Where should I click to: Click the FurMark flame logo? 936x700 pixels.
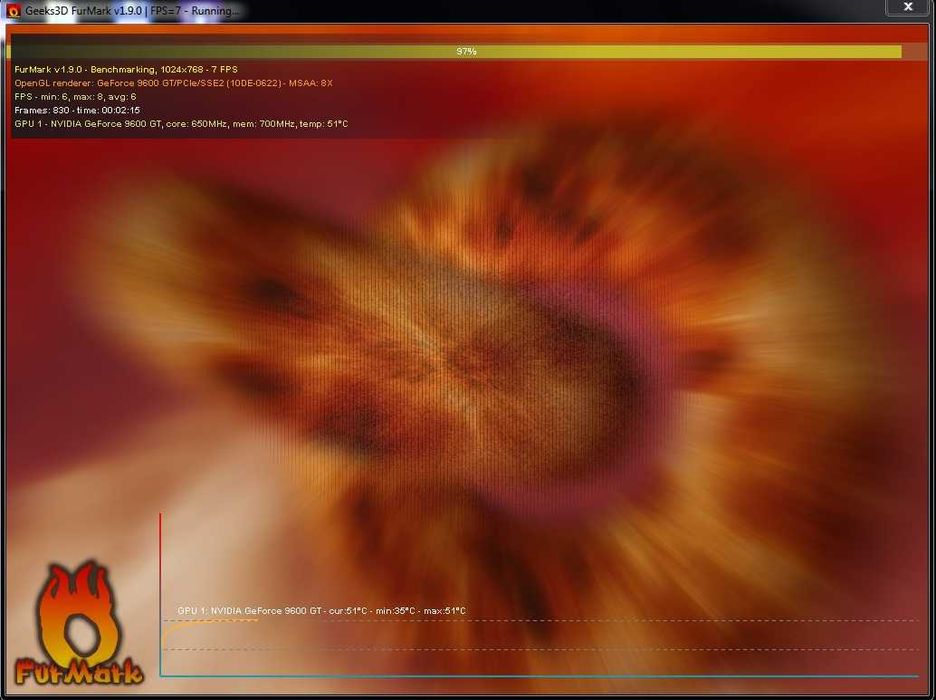click(x=78, y=623)
